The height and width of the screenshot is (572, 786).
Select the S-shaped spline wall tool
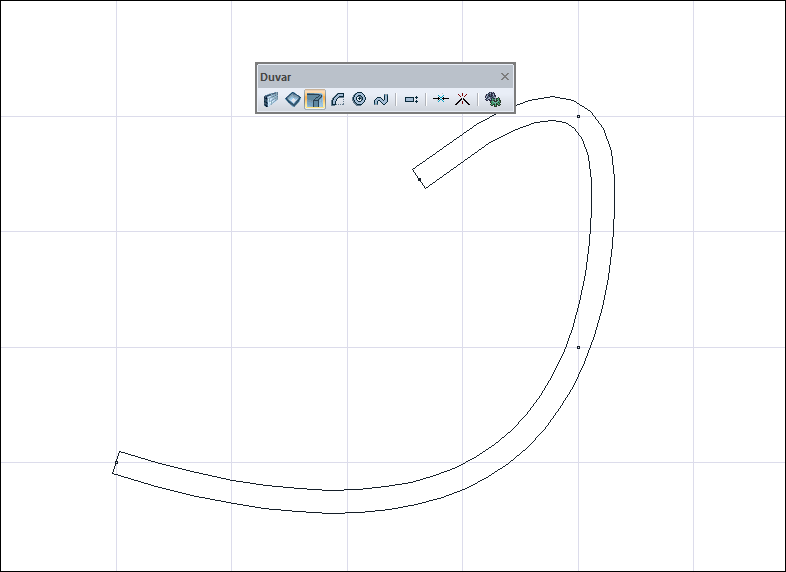tap(381, 100)
